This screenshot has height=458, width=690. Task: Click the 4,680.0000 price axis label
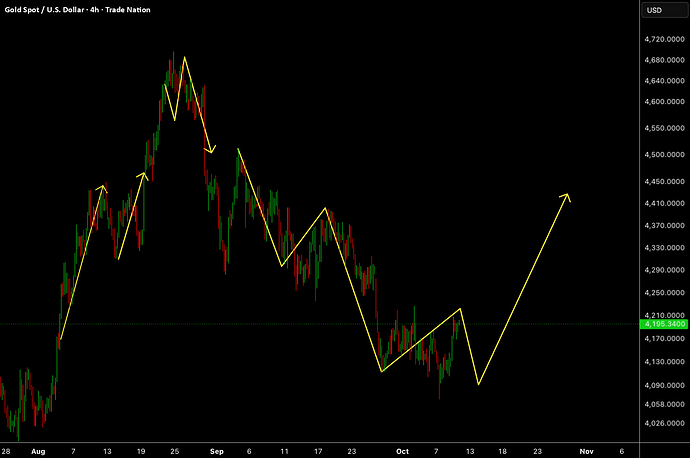tap(664, 60)
